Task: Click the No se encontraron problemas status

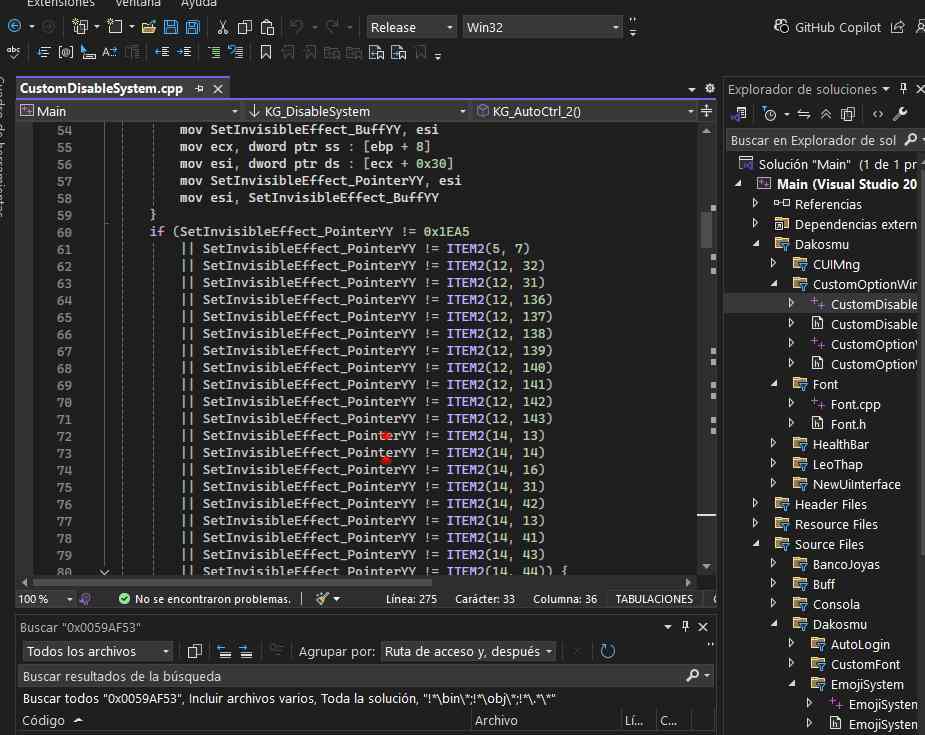Action: [205, 599]
